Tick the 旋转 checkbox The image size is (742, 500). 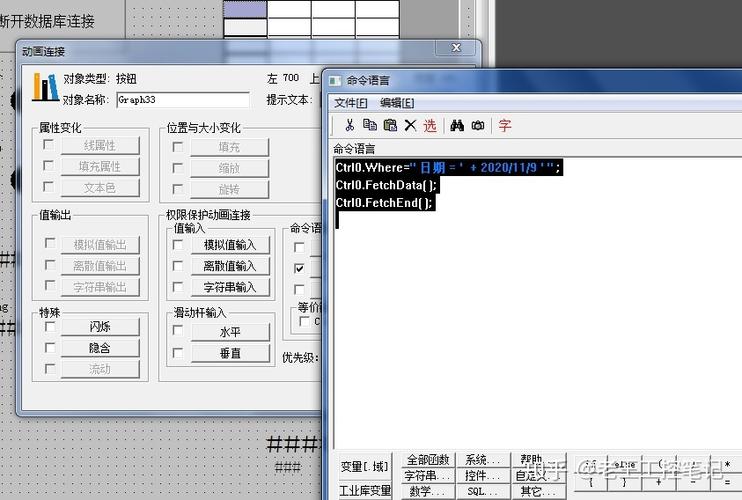point(178,189)
